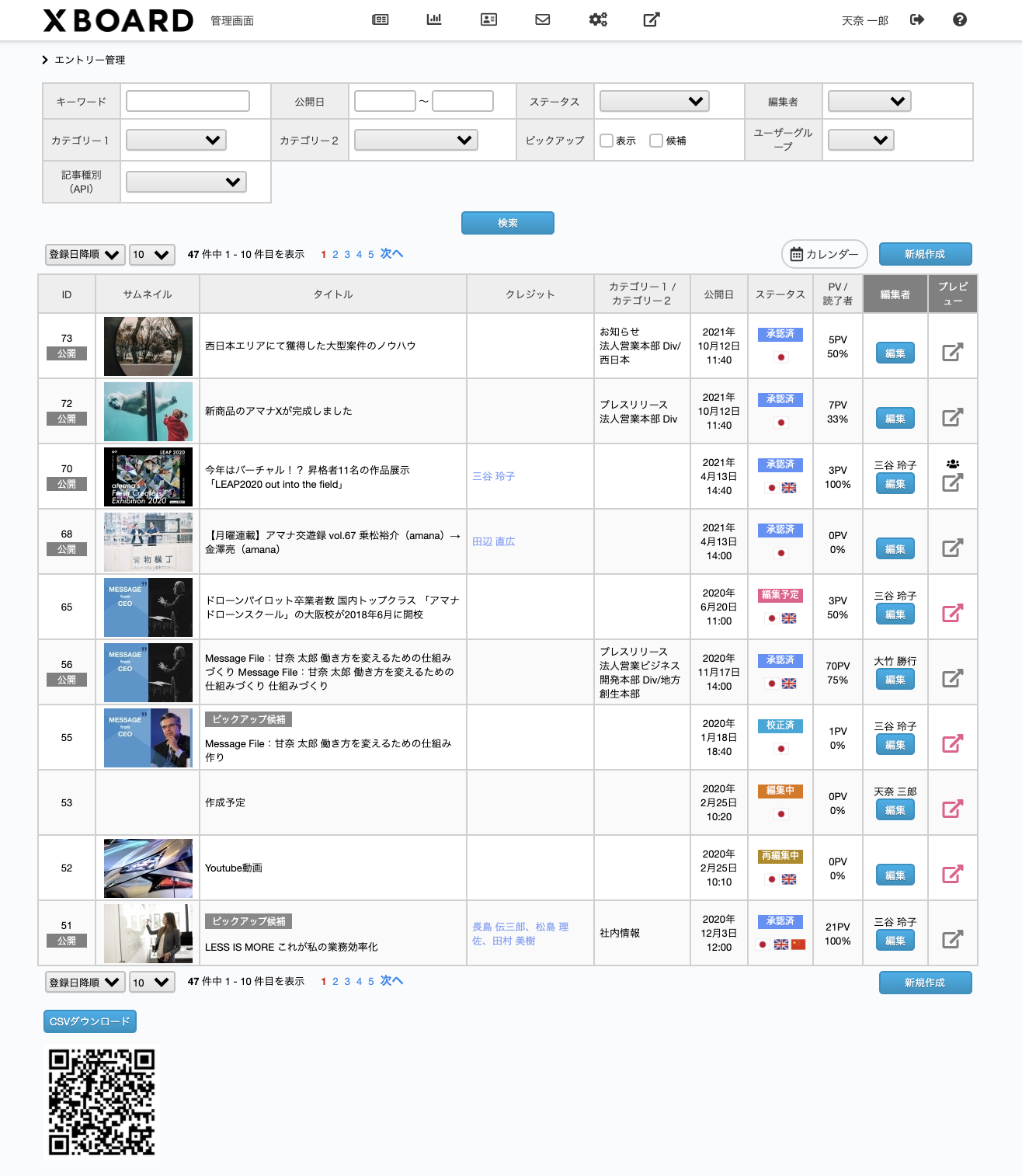Open the bar chart analytics icon
1022x1176 pixels.
click(434, 19)
